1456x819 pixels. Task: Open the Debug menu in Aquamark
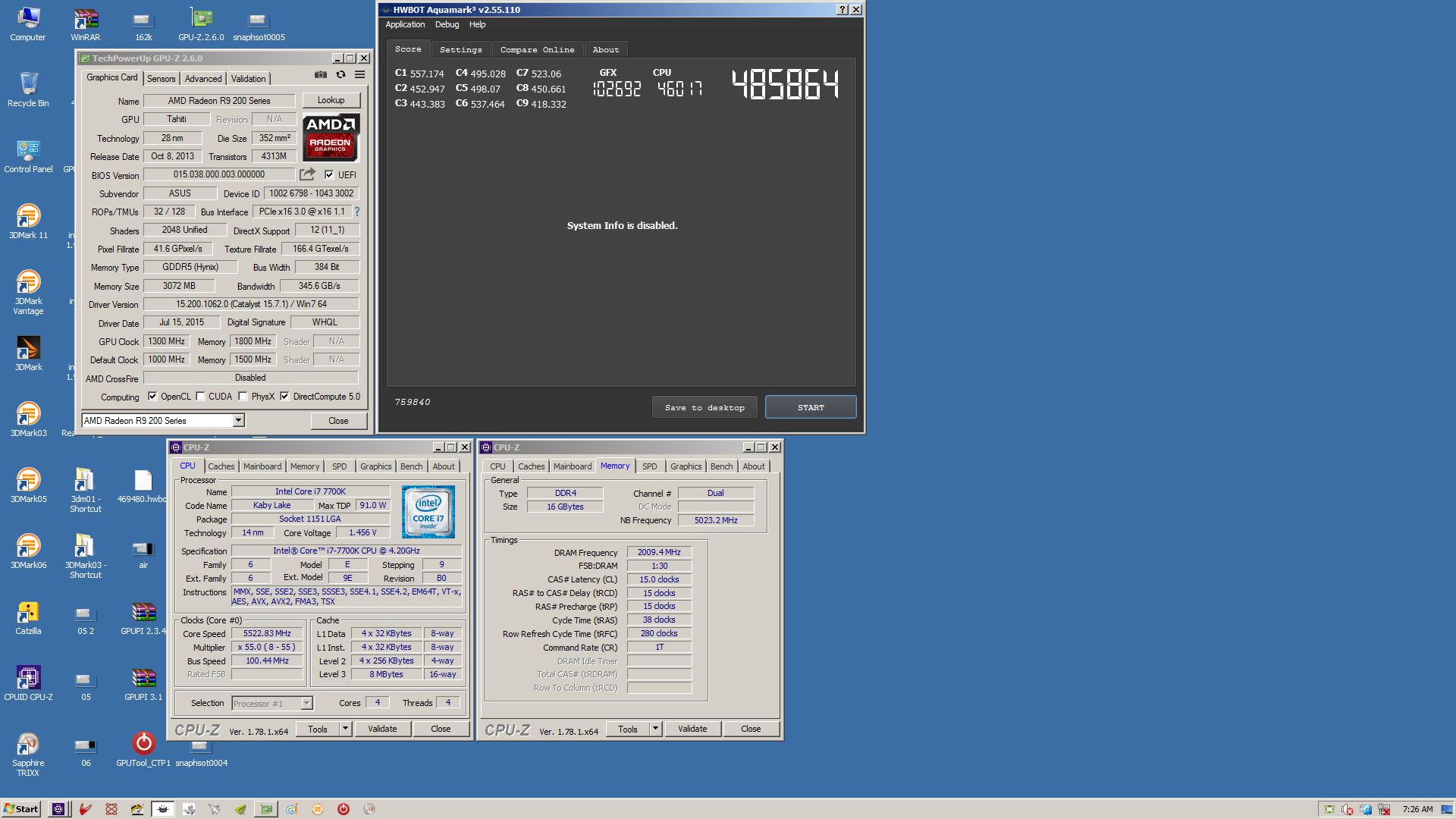[x=447, y=24]
